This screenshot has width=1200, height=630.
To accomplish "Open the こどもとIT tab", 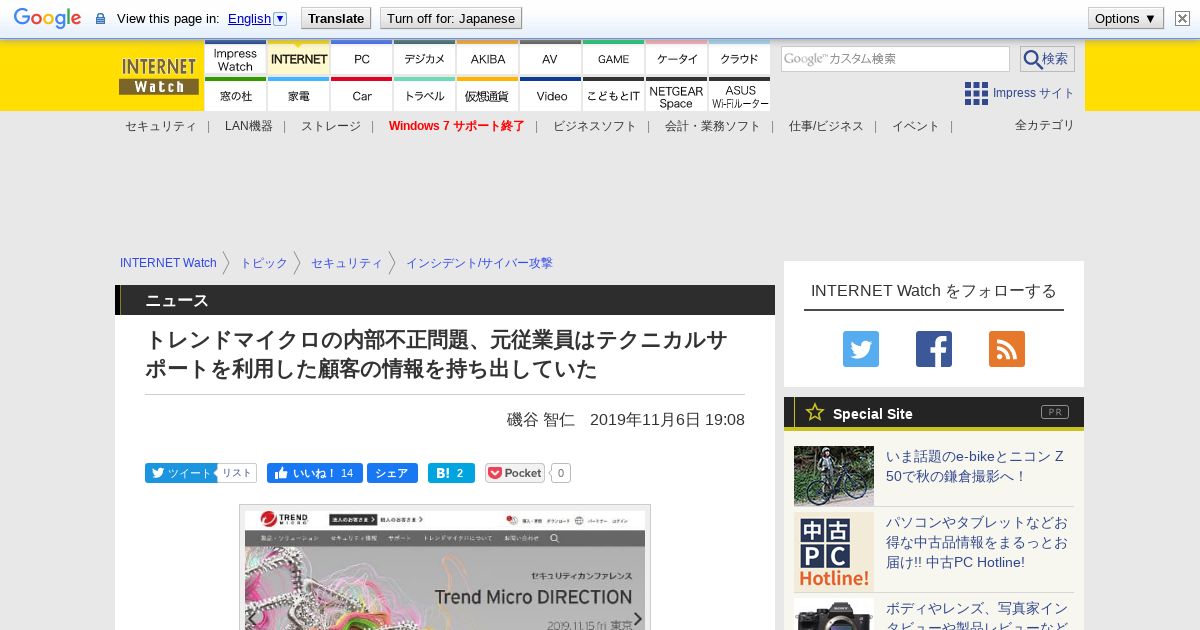I will click(x=613, y=95).
